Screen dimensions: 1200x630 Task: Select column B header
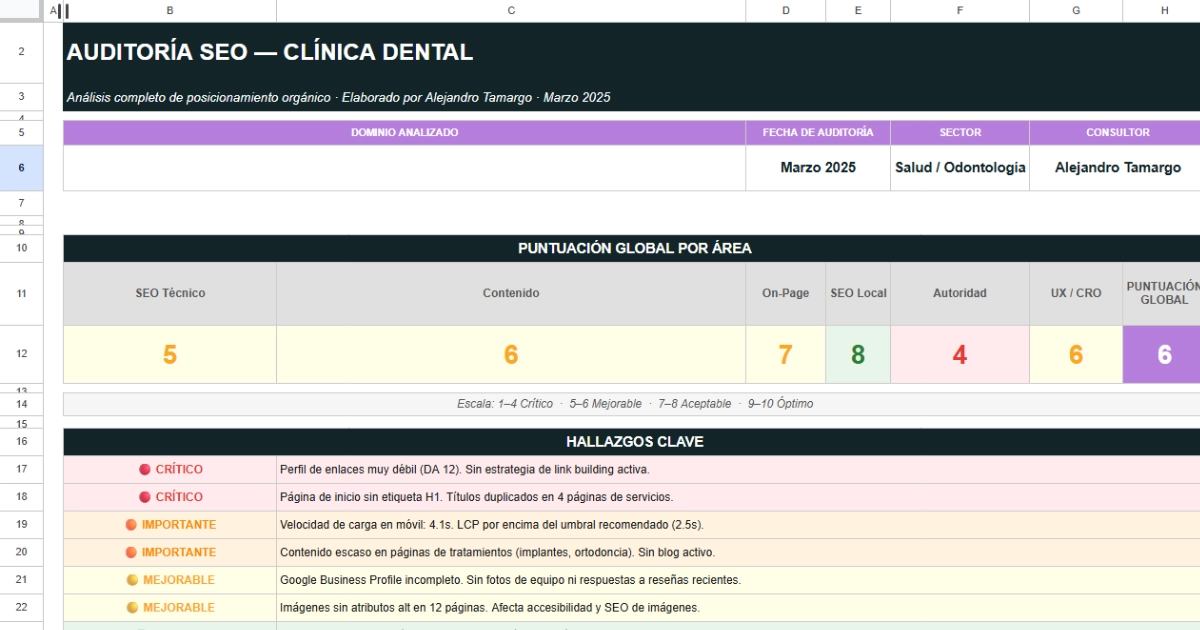pos(170,10)
